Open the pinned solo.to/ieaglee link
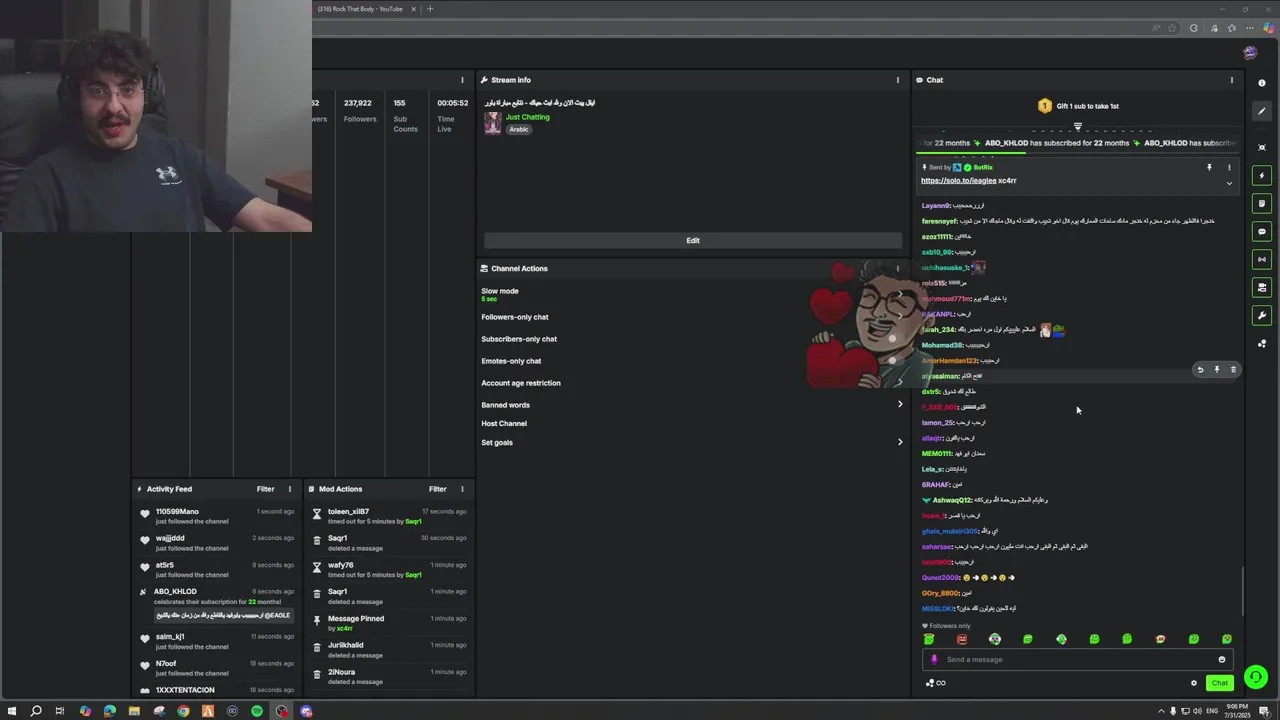This screenshot has height=720, width=1280. point(958,181)
